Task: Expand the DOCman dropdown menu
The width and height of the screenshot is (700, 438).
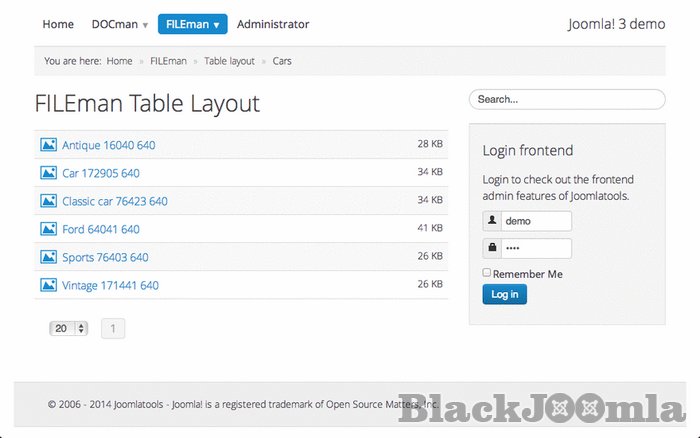Action: point(120,24)
